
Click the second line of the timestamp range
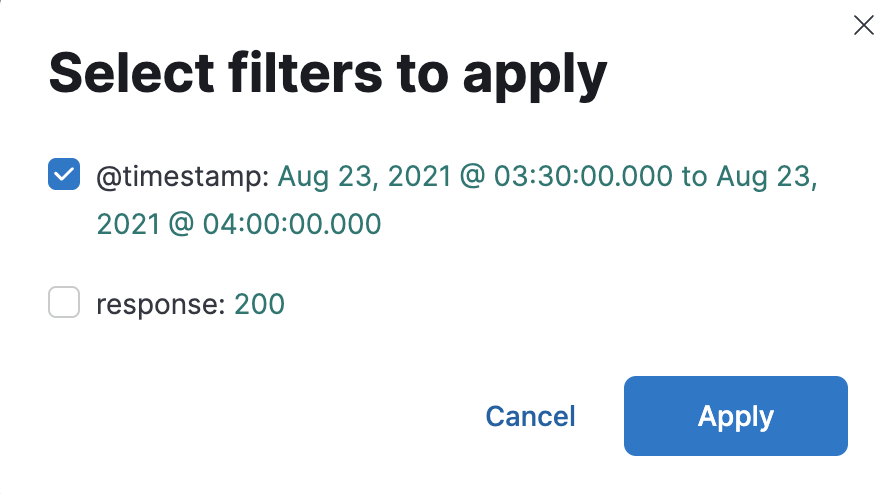(x=239, y=224)
